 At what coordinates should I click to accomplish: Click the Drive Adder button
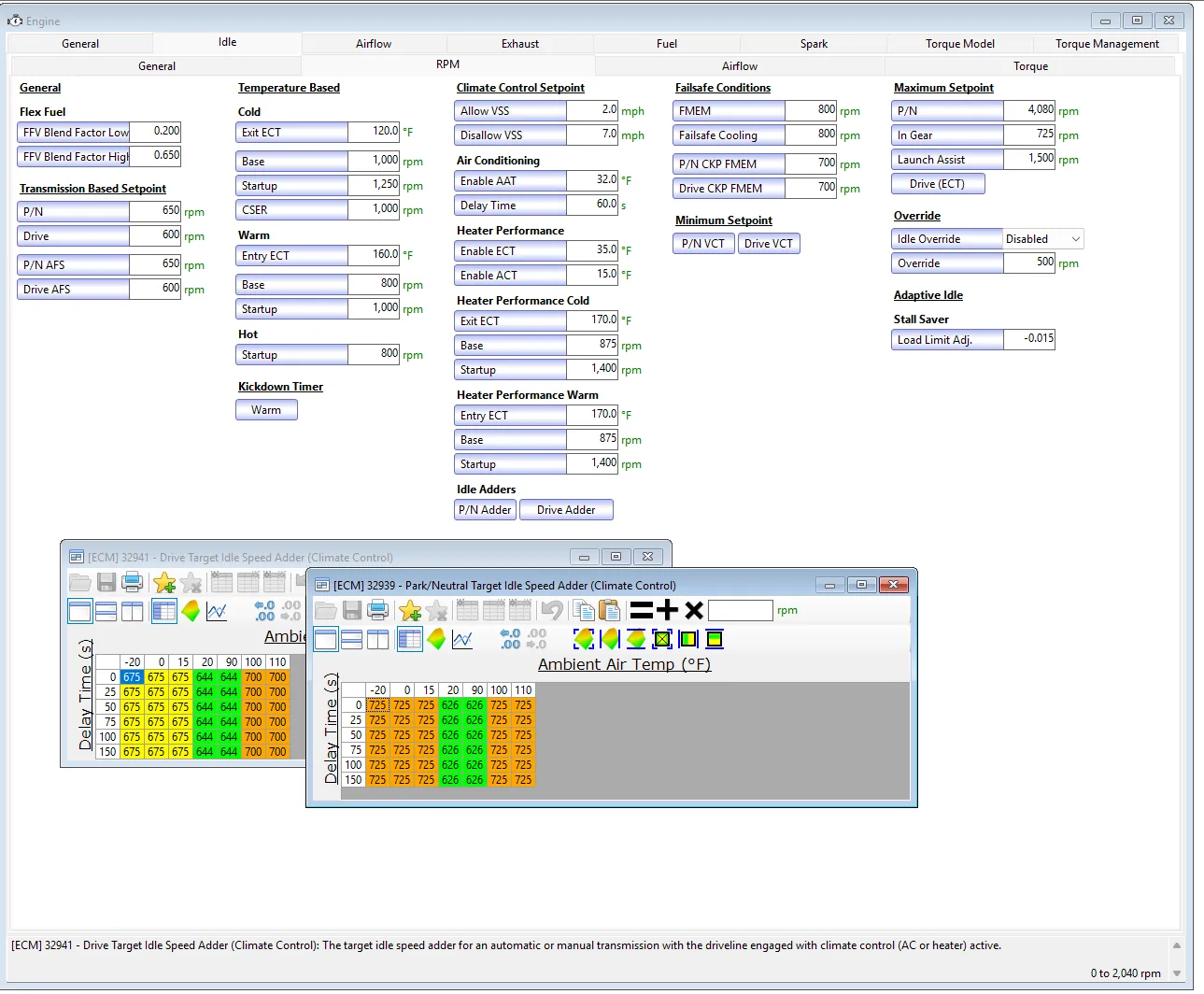[566, 510]
